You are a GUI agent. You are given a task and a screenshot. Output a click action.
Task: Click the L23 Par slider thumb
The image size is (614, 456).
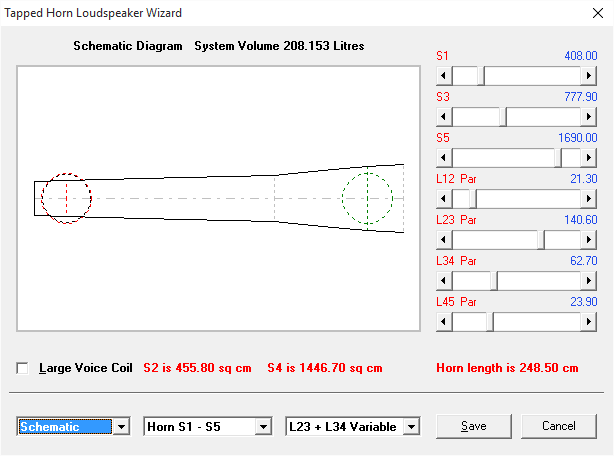541,240
